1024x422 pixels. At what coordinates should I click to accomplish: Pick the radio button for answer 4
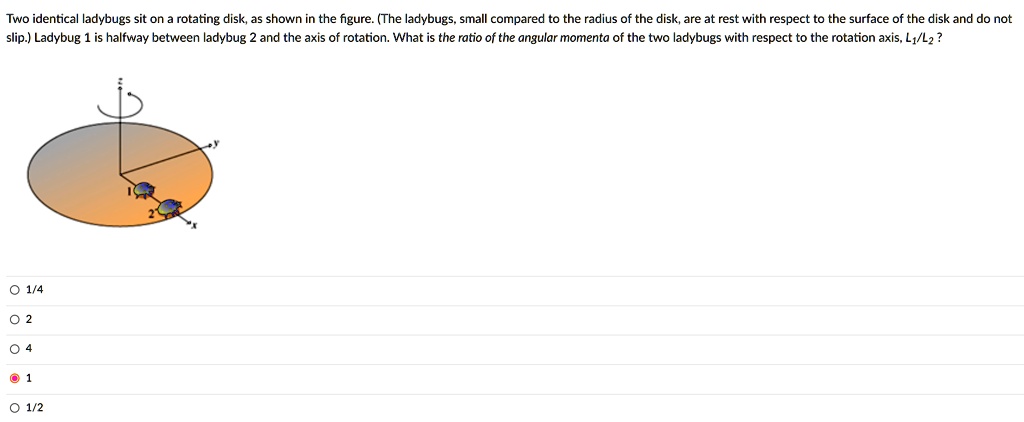tap(14, 349)
